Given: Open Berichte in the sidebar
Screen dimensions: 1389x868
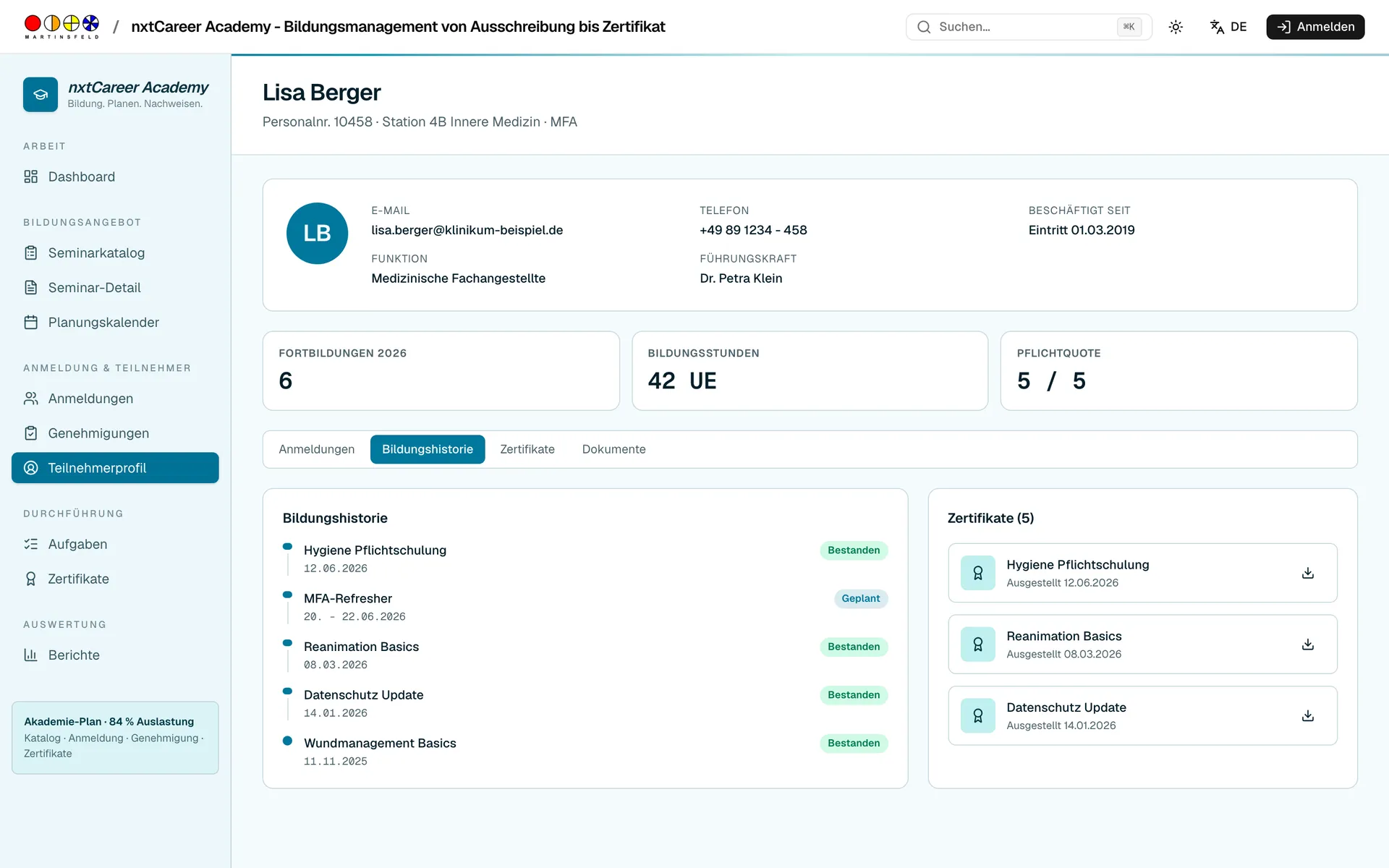Looking at the screenshot, I should point(115,655).
